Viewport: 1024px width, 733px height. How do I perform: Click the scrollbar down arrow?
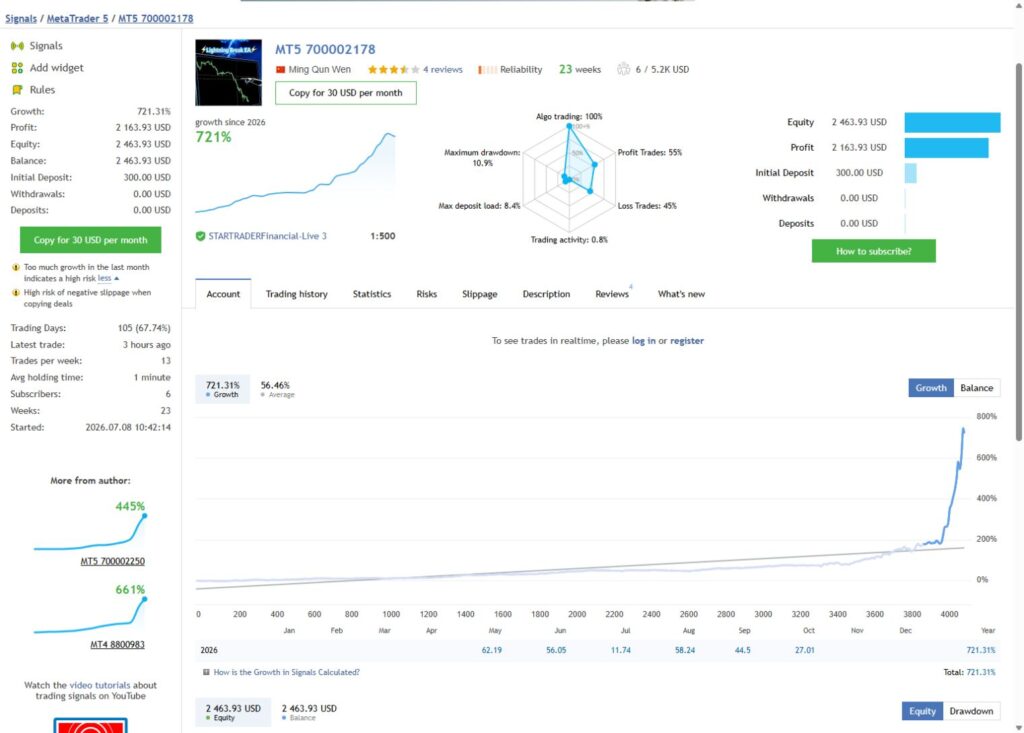pos(1018,728)
